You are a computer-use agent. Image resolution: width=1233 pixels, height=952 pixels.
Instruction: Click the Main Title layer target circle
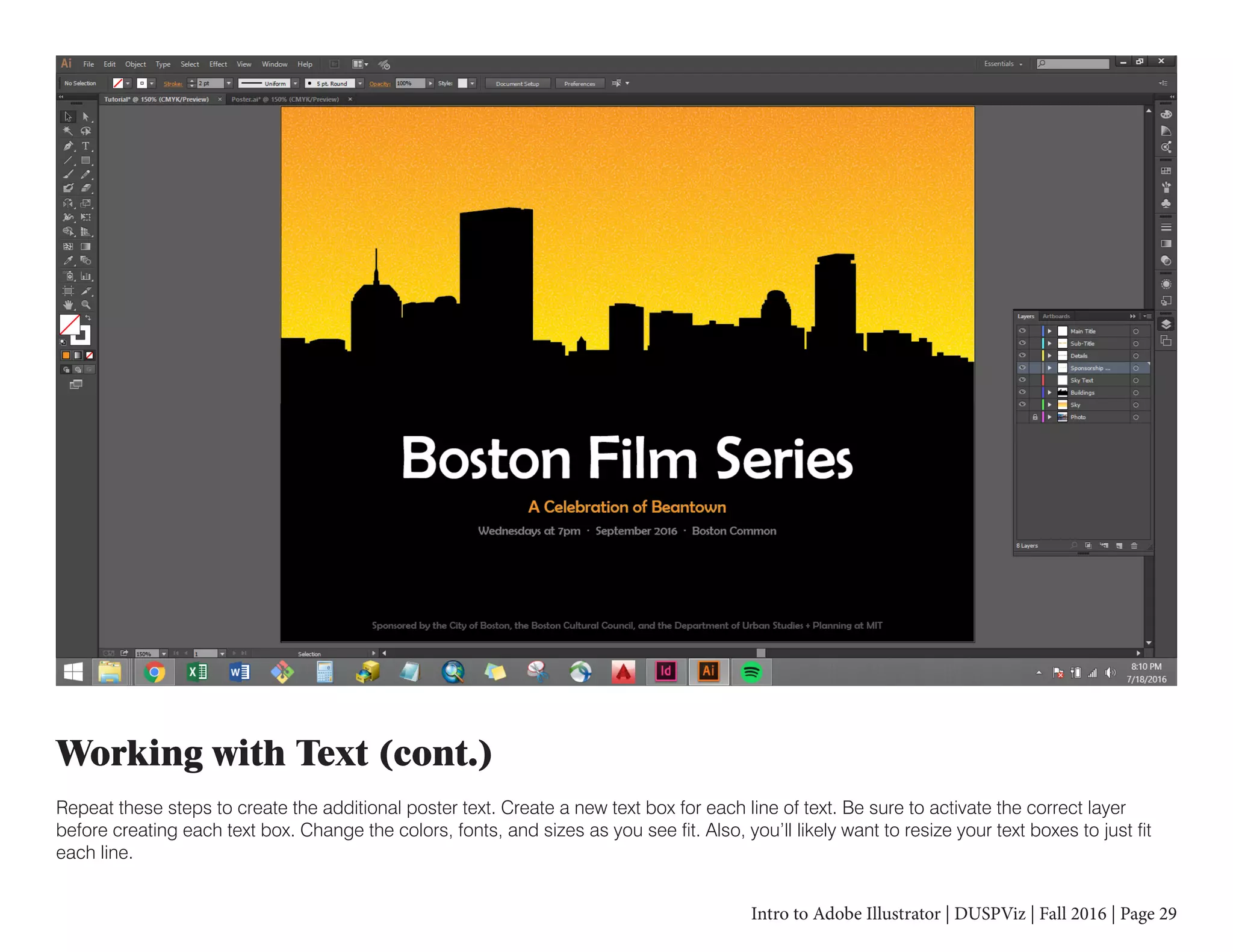(x=1136, y=331)
